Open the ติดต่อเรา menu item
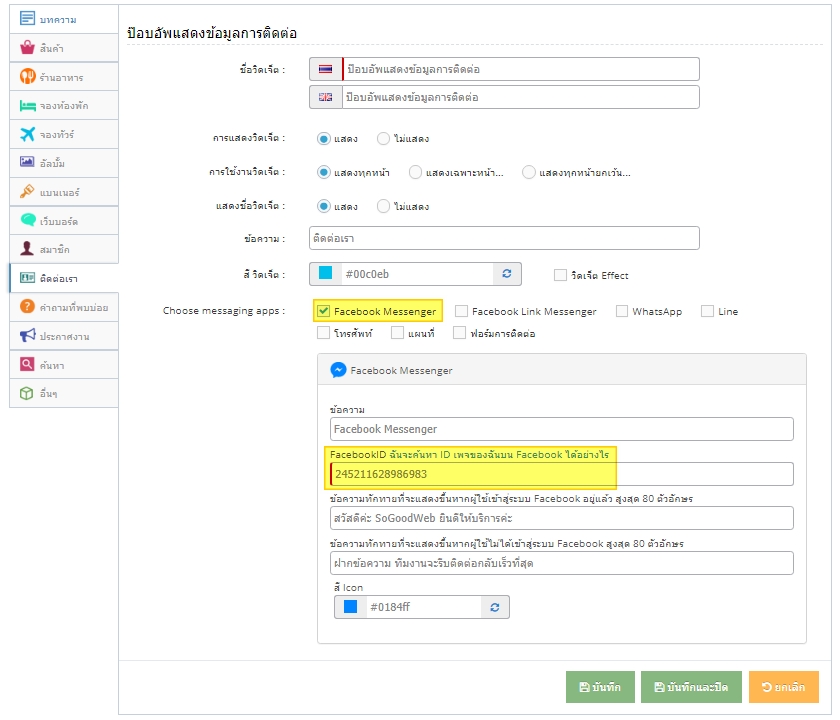 (64, 278)
